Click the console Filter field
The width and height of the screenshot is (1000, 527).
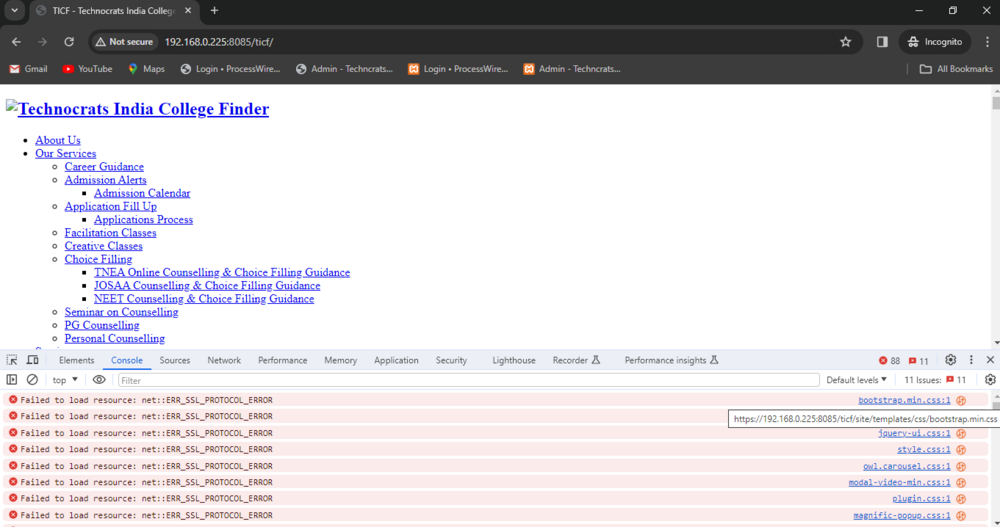[x=468, y=380]
